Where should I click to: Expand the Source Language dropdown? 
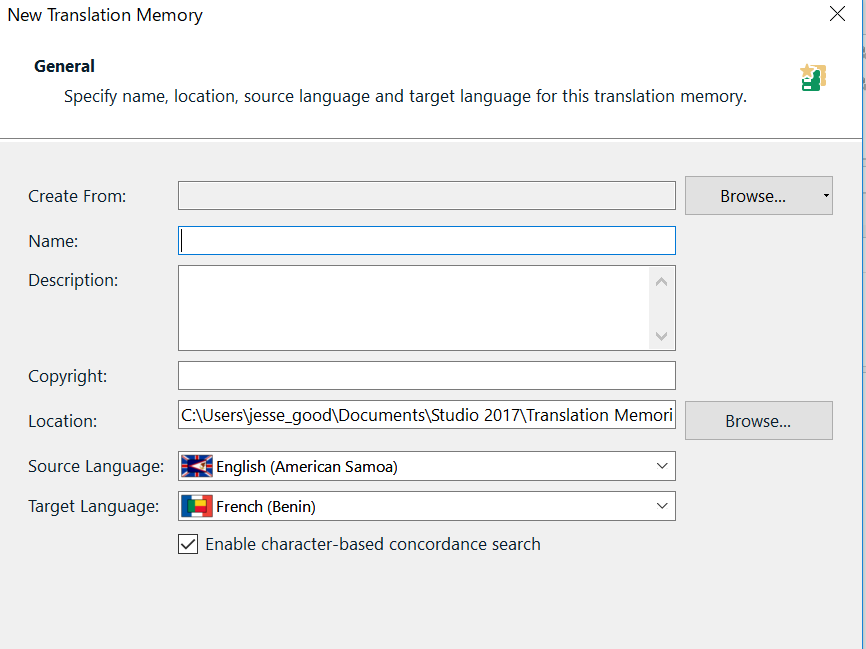[662, 466]
